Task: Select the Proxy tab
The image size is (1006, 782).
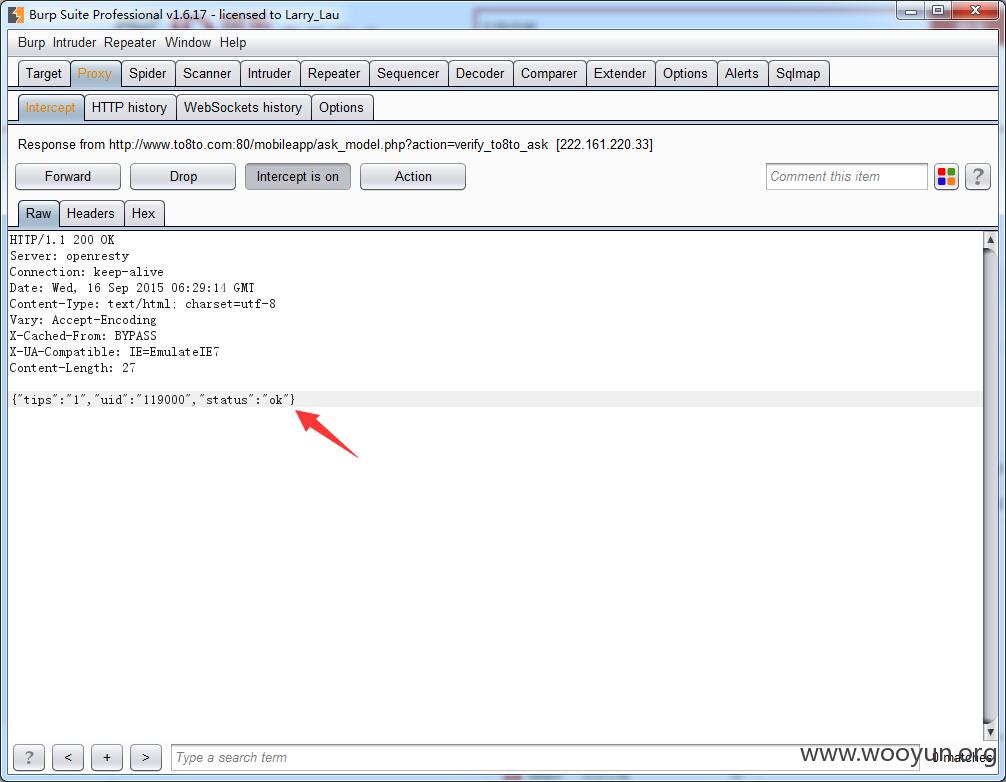Action: [95, 74]
